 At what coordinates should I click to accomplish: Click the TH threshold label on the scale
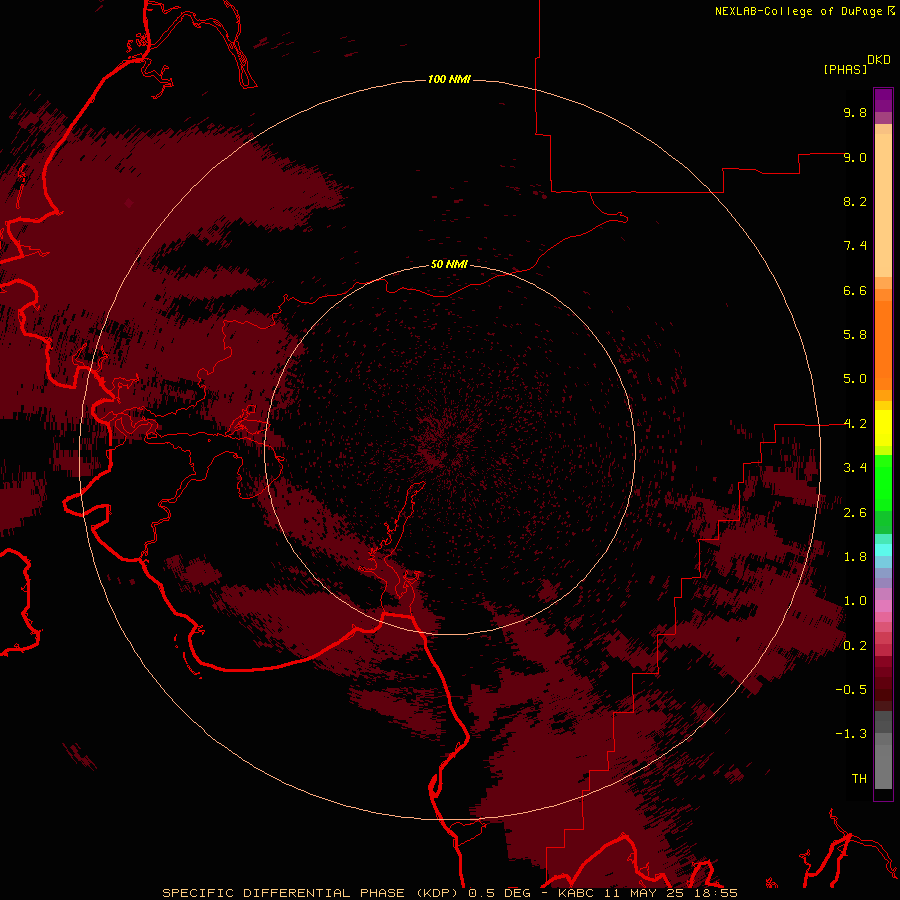click(859, 779)
